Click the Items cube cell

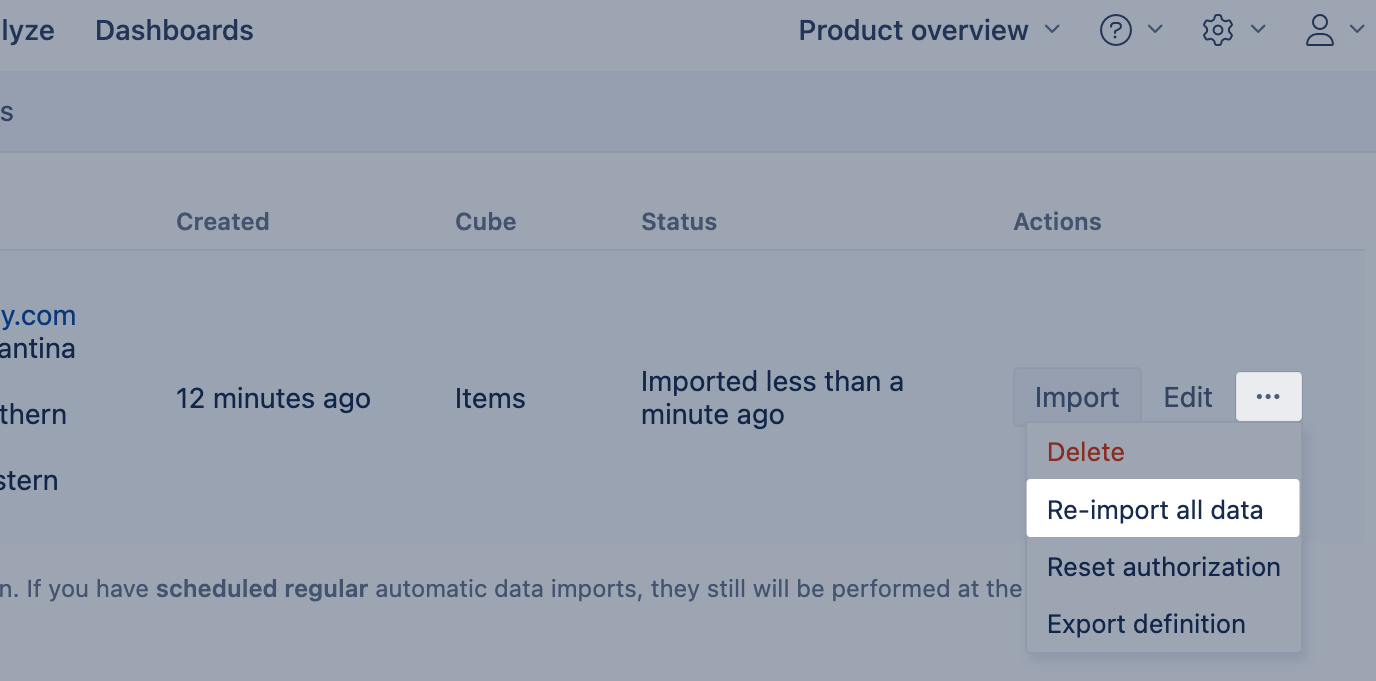[x=490, y=398]
